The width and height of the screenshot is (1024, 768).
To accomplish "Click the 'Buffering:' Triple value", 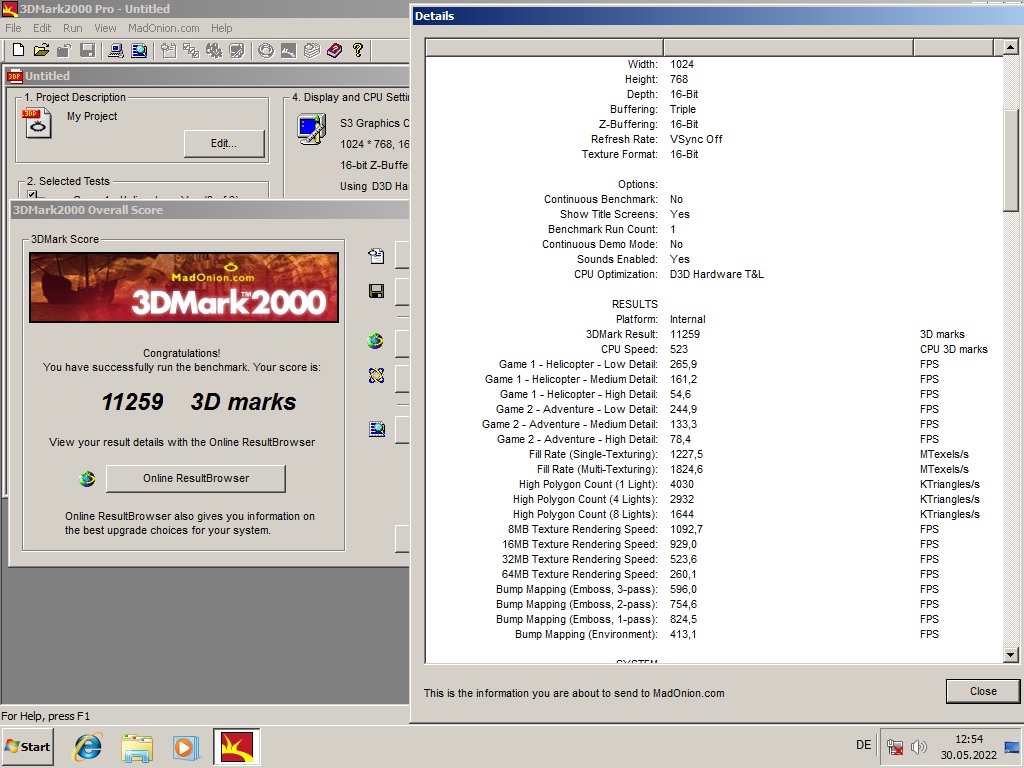I will tap(682, 109).
